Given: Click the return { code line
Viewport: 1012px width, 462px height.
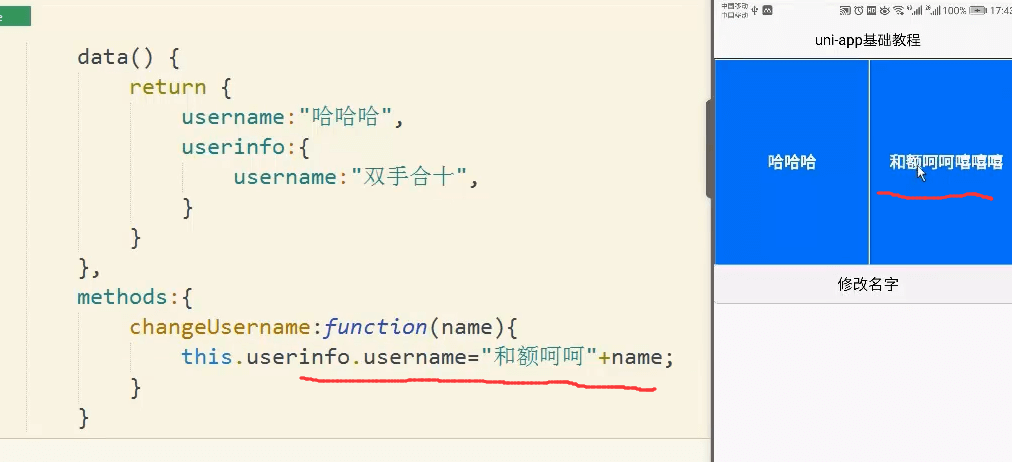Looking at the screenshot, I should (x=179, y=87).
